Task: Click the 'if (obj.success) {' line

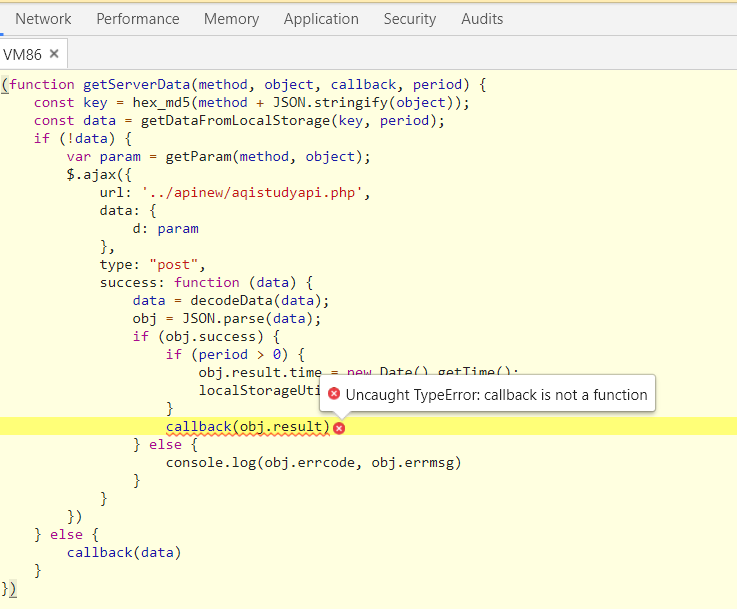Action: (x=206, y=336)
